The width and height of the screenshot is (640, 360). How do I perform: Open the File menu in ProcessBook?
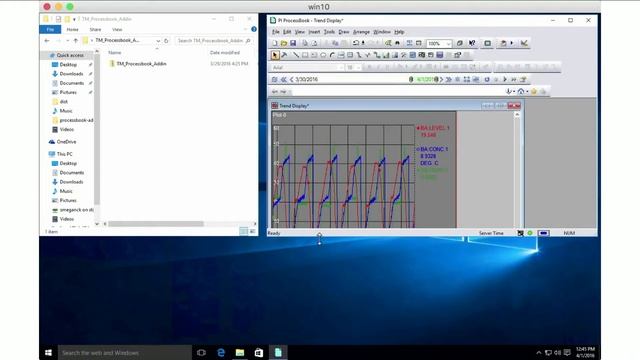point(276,32)
